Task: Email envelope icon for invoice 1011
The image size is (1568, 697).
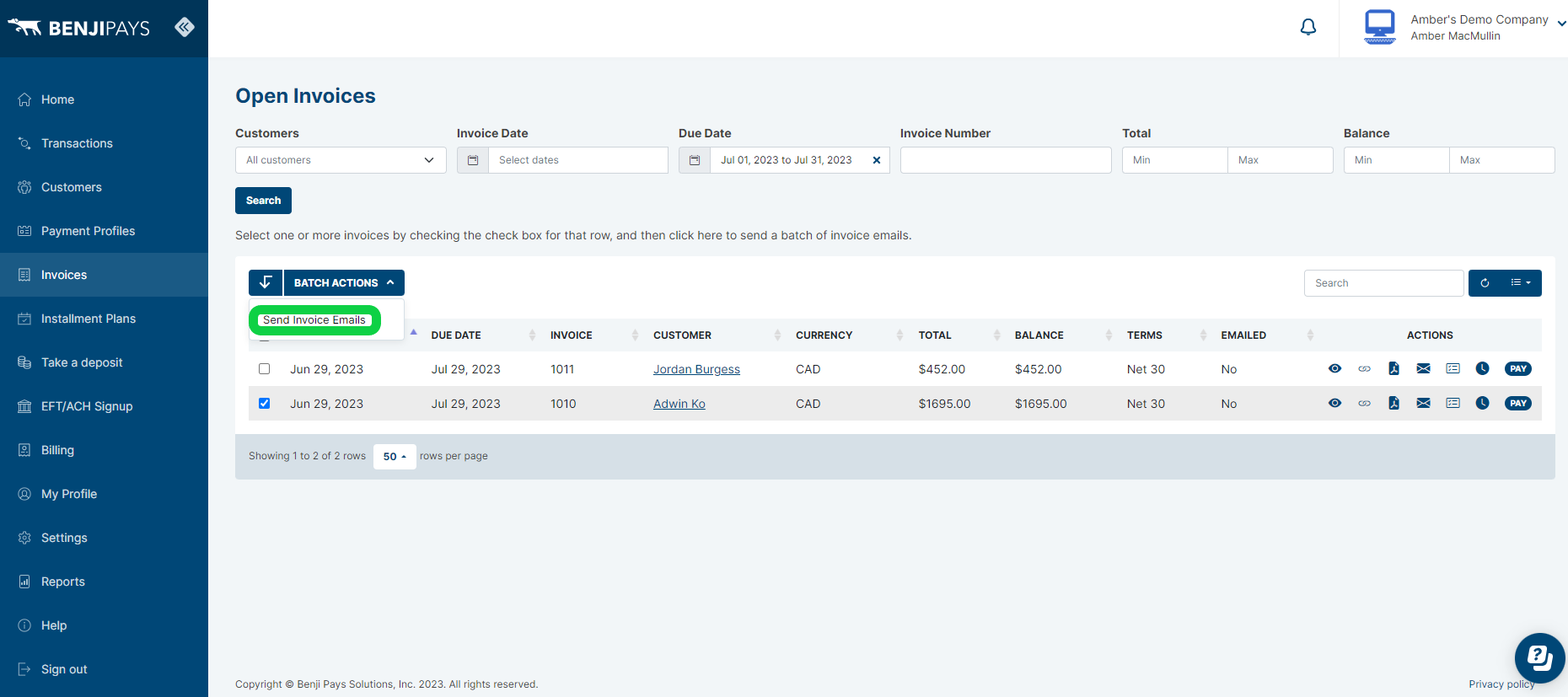Action: (1423, 368)
